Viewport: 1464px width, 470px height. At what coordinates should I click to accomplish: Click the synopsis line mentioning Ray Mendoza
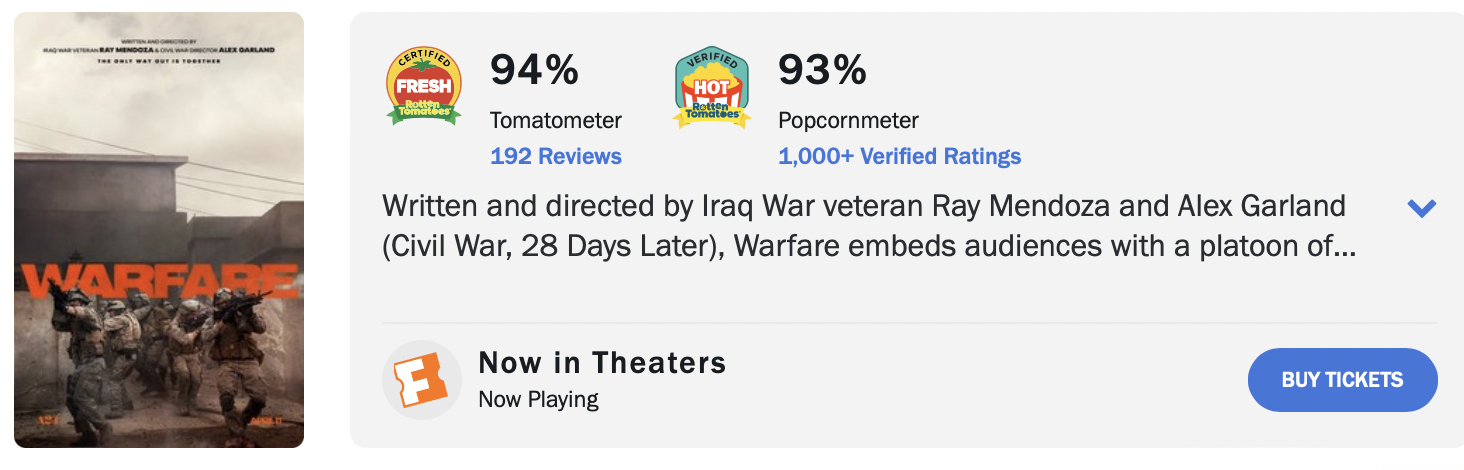[x=864, y=207]
